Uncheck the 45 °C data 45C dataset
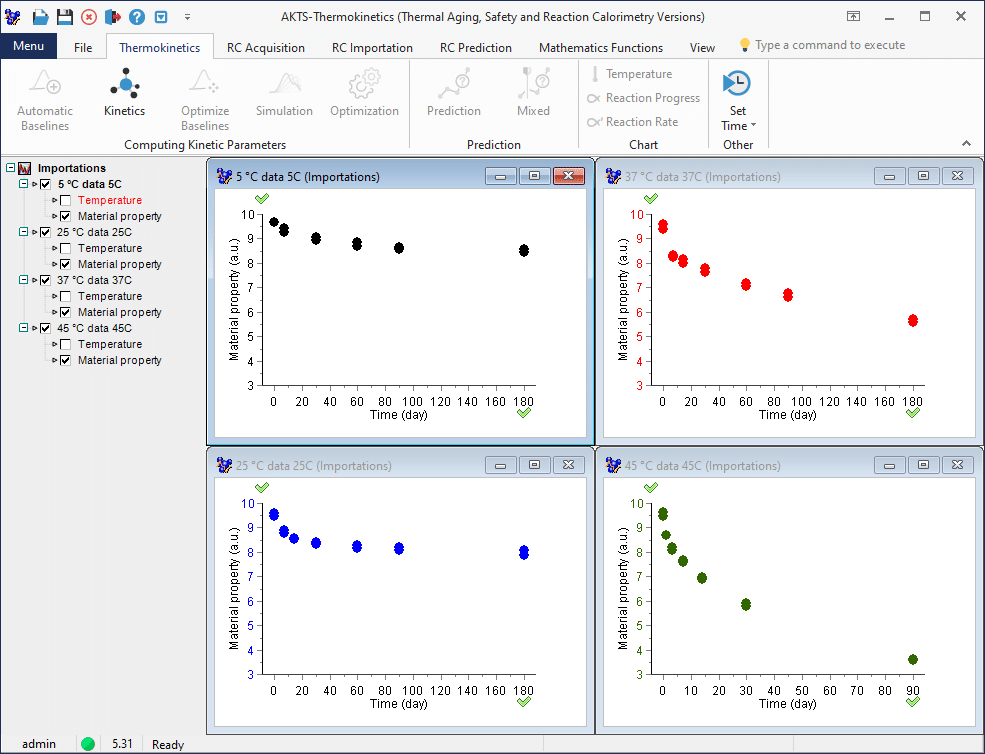Screen dimensions: 985x754 [x=45, y=328]
